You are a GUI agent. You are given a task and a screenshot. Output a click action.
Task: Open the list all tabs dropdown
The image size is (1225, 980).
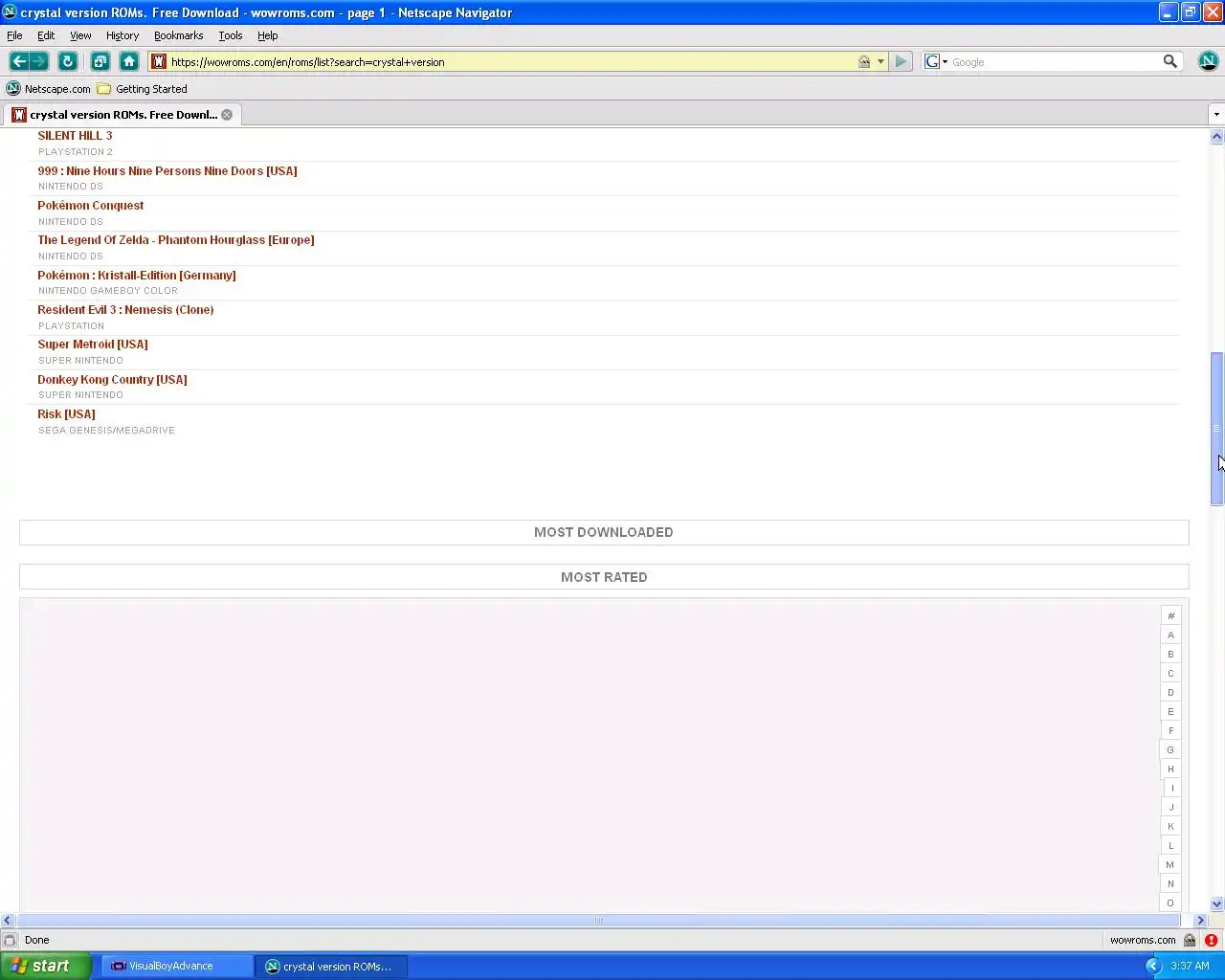pos(1215,115)
